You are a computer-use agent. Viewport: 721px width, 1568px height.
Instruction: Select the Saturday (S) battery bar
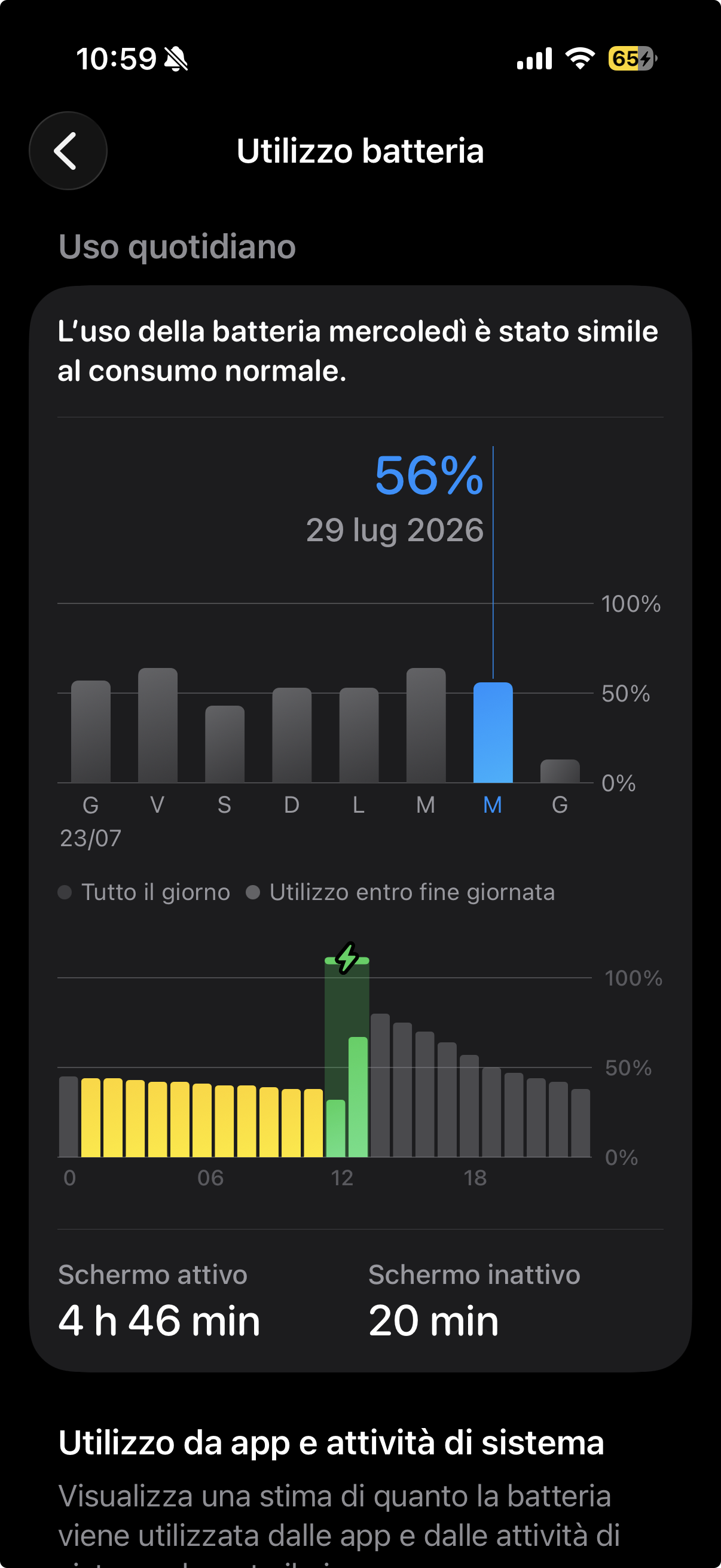(x=225, y=744)
